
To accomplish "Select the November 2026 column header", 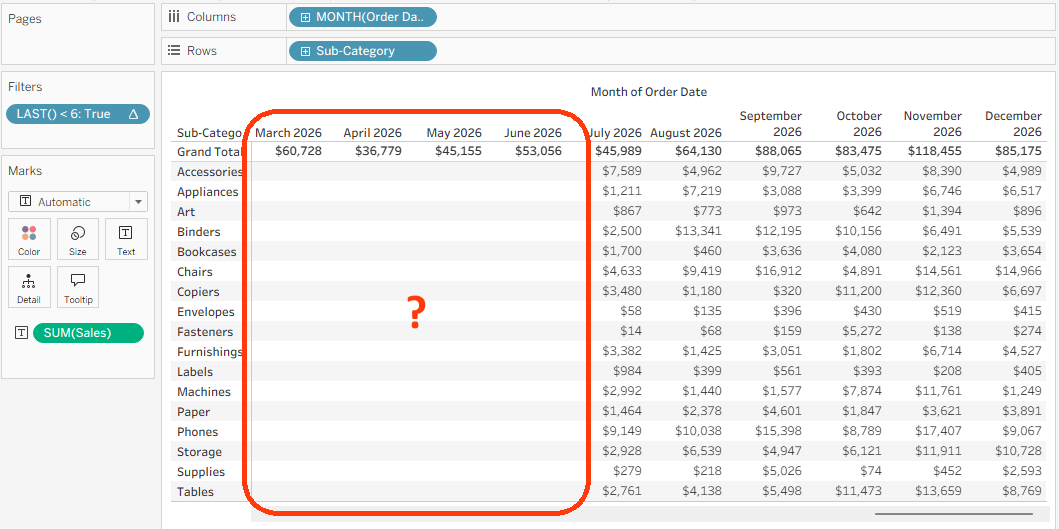I will pyautogui.click(x=933, y=124).
